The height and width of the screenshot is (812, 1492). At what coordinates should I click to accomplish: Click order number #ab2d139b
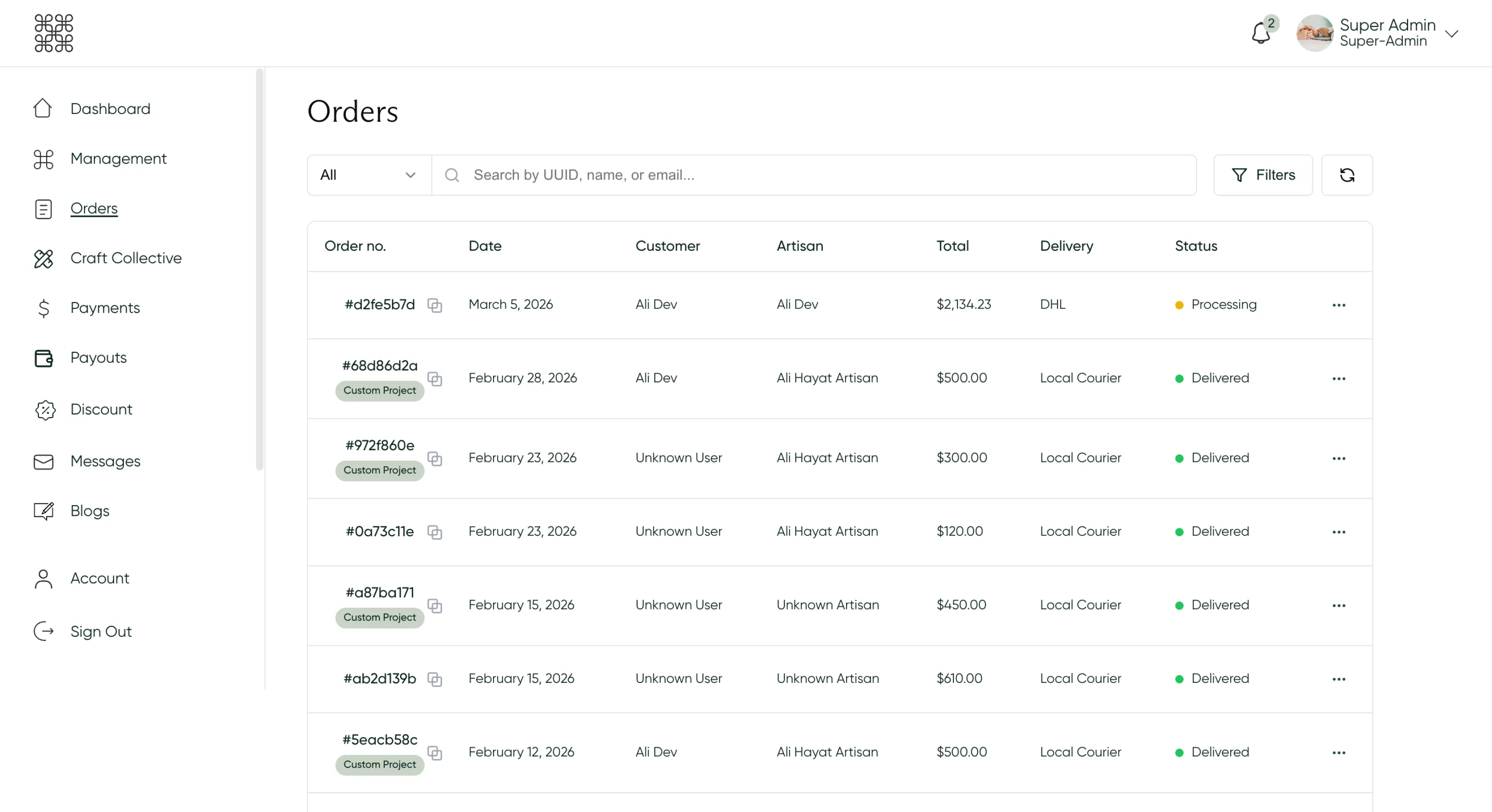[x=380, y=678]
